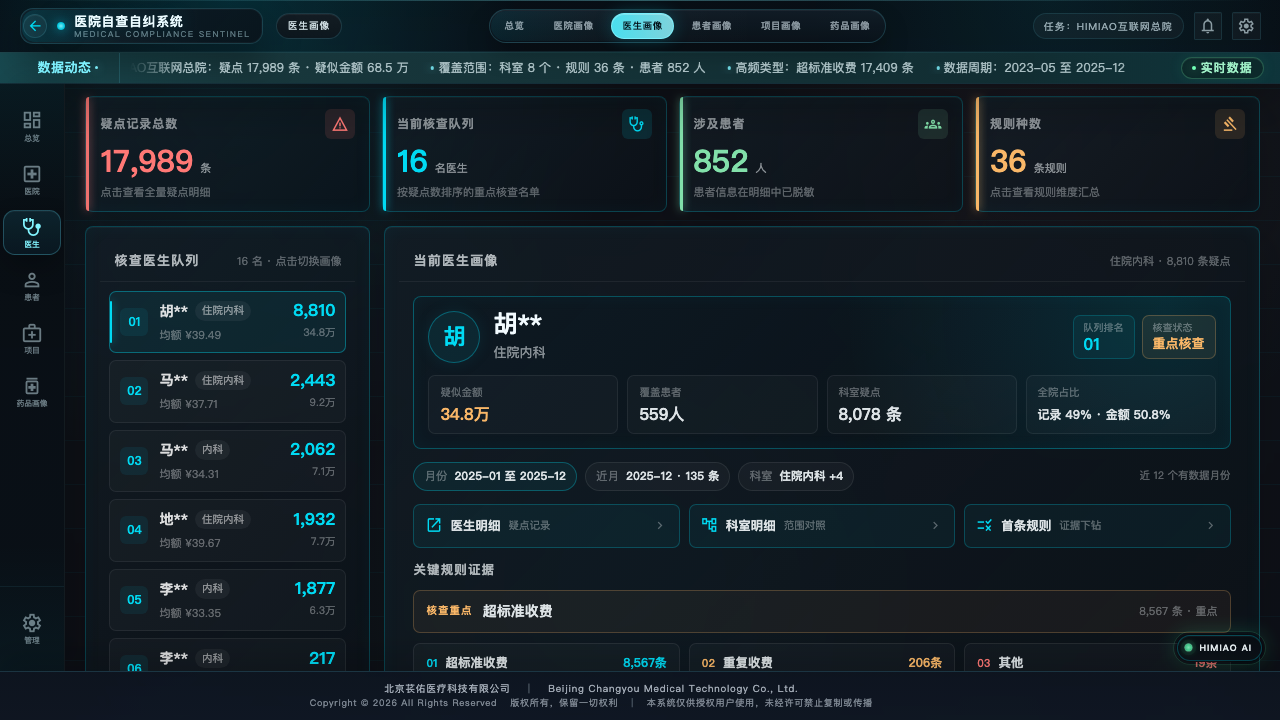The height and width of the screenshot is (720, 1280).
Task: Click 近 12 个有数据月份 text
Action: 1185,476
